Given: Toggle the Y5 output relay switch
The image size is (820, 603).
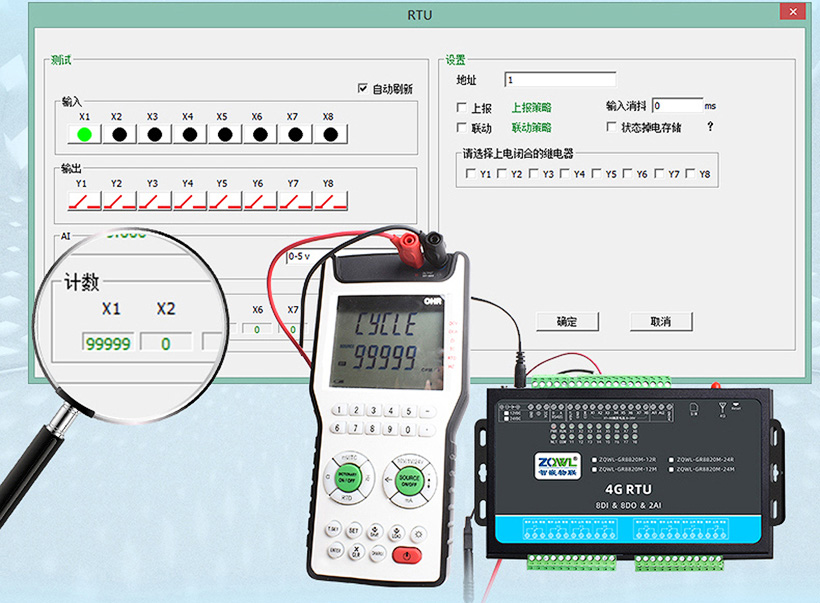Looking at the screenshot, I should pos(223,200).
